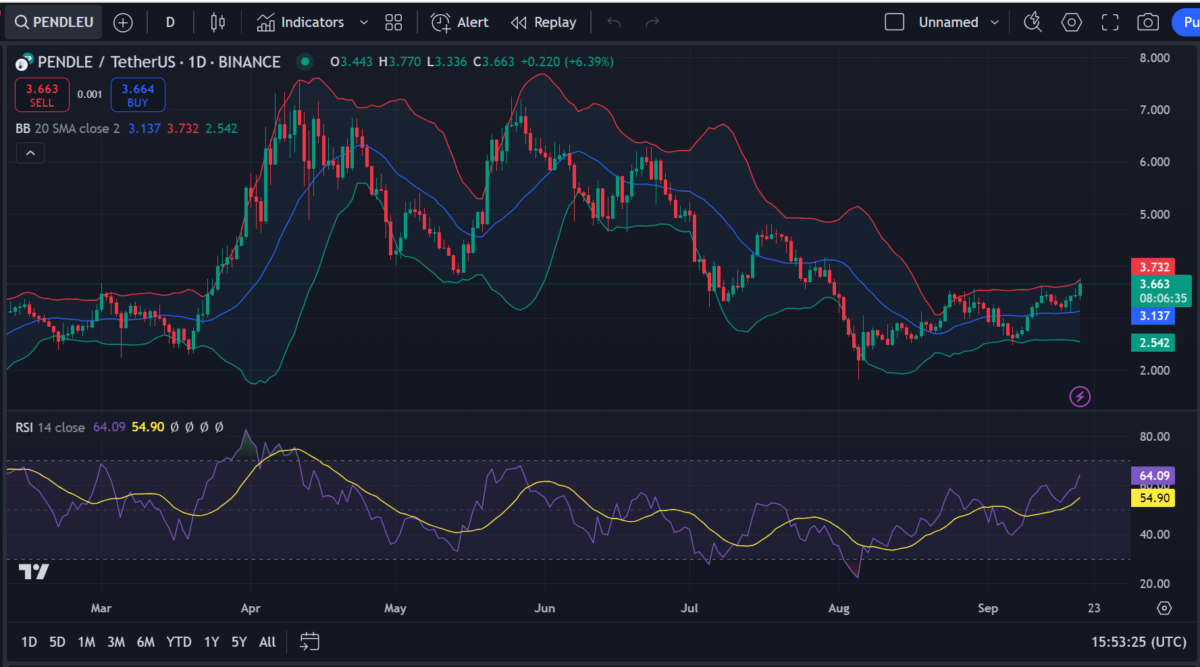This screenshot has width=1200, height=667.
Task: Switch to the 1M time range
Action: (x=86, y=641)
